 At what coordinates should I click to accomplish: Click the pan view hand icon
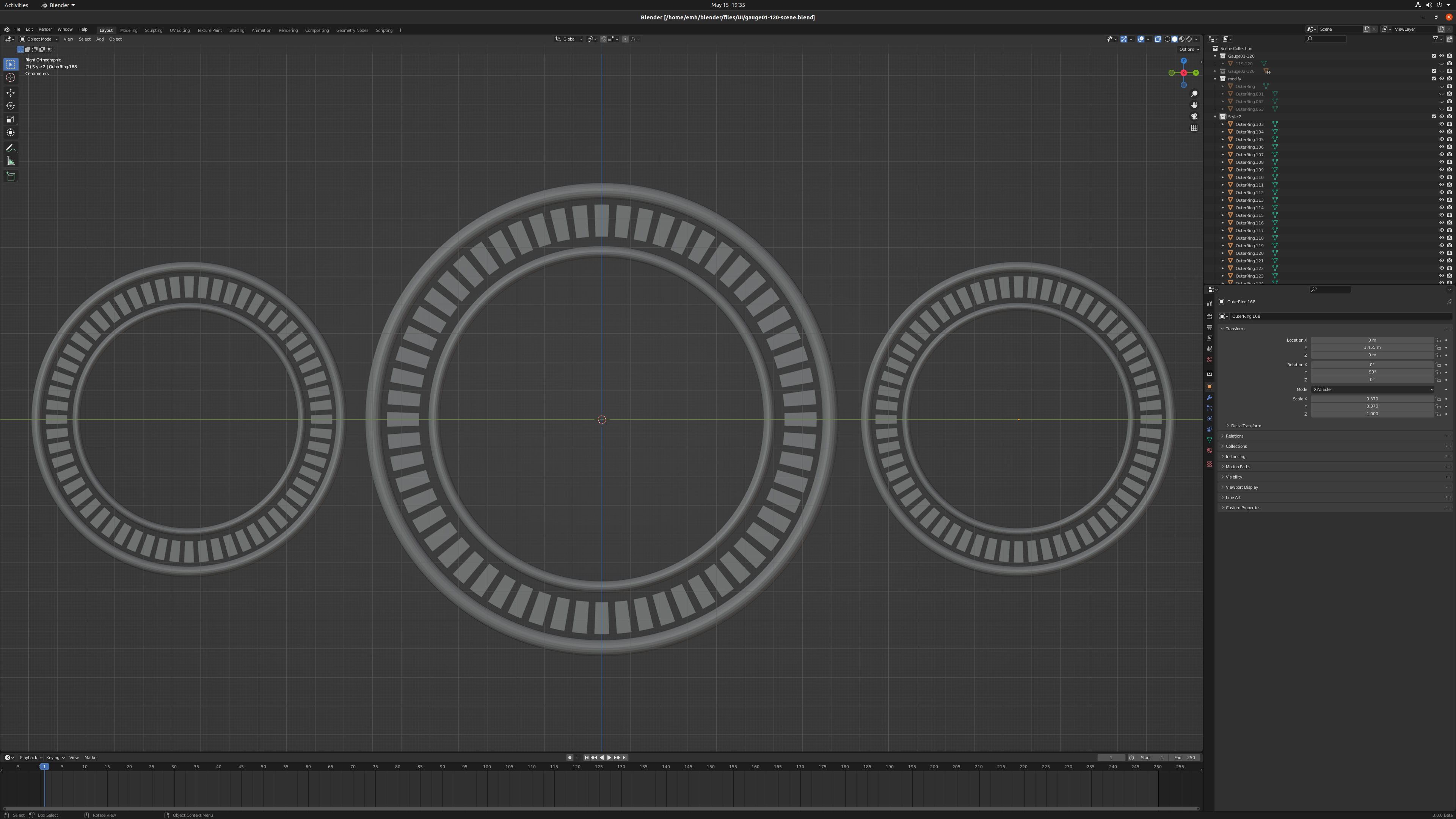(x=1194, y=105)
